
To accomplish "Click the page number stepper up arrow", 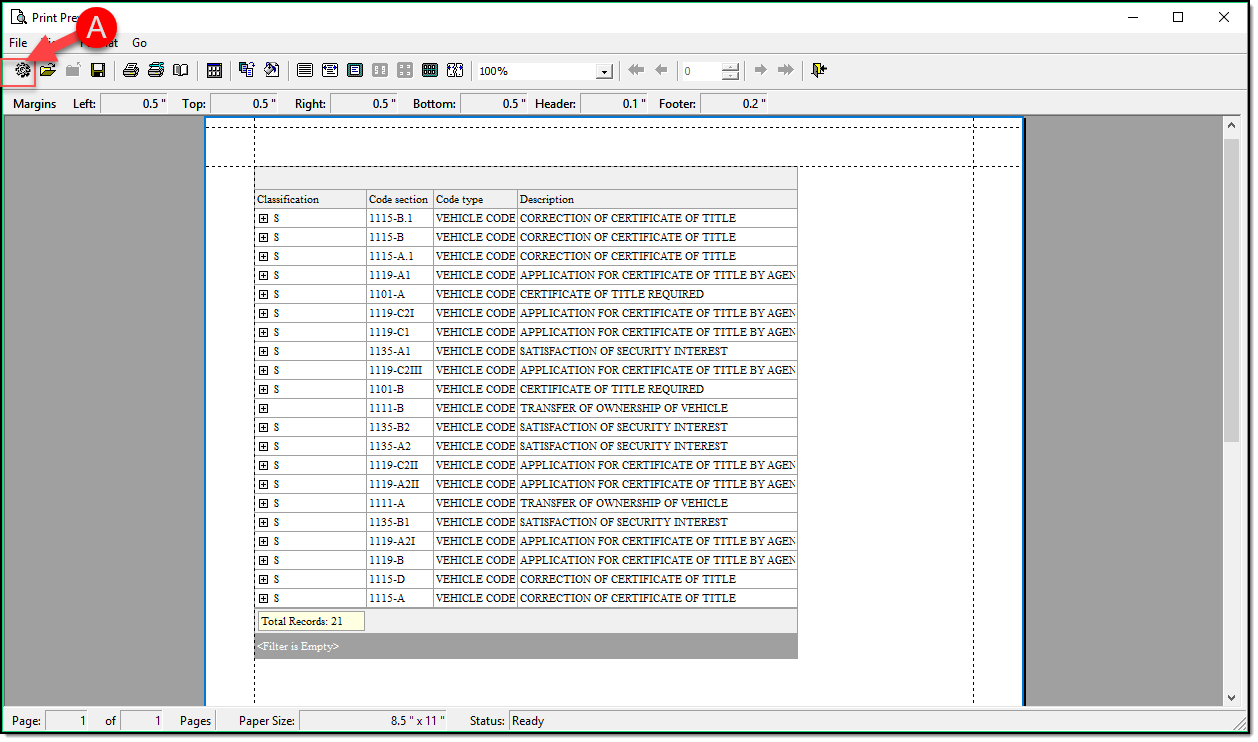I will (731, 67).
